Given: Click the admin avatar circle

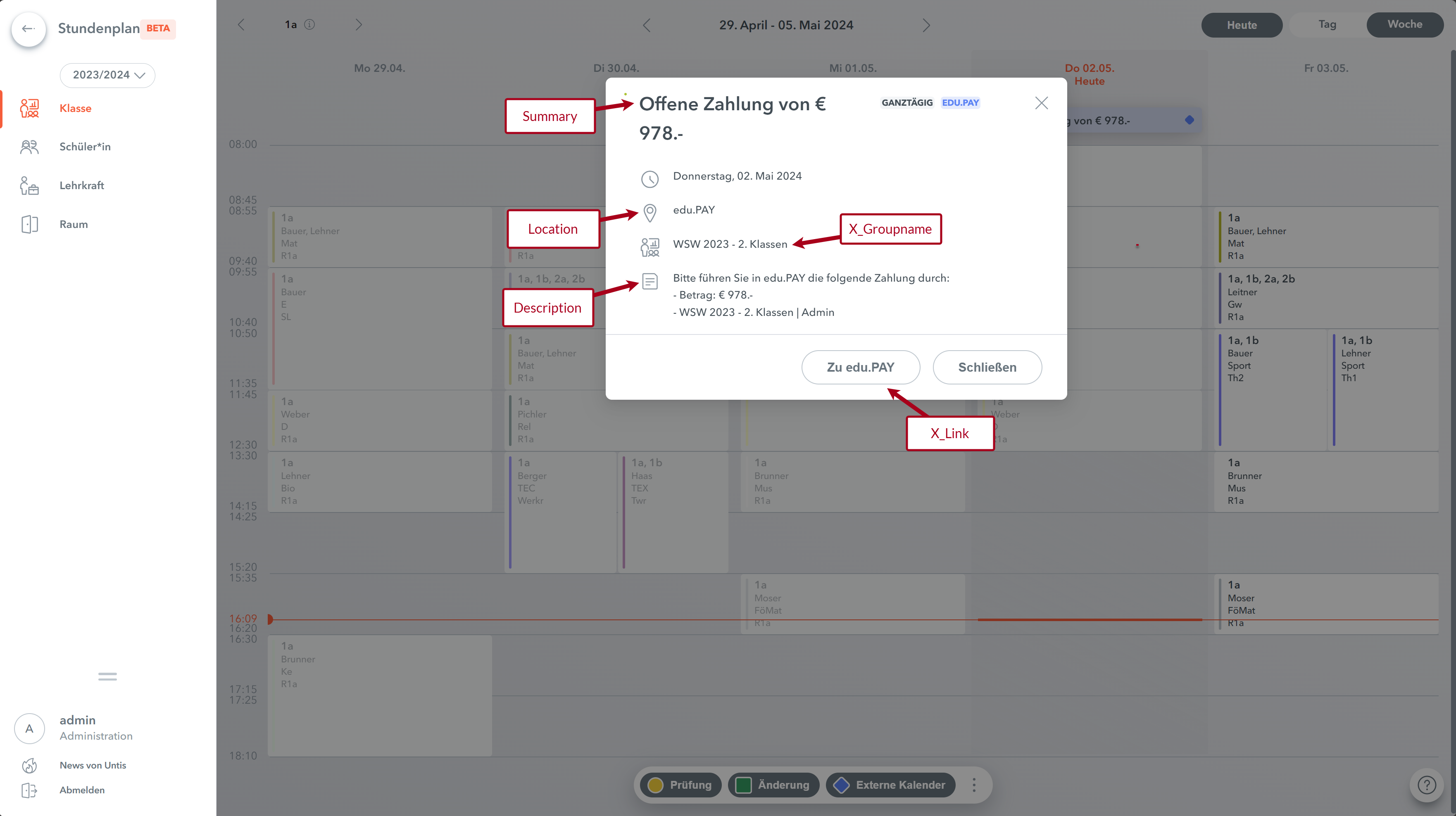Looking at the screenshot, I should [29, 728].
